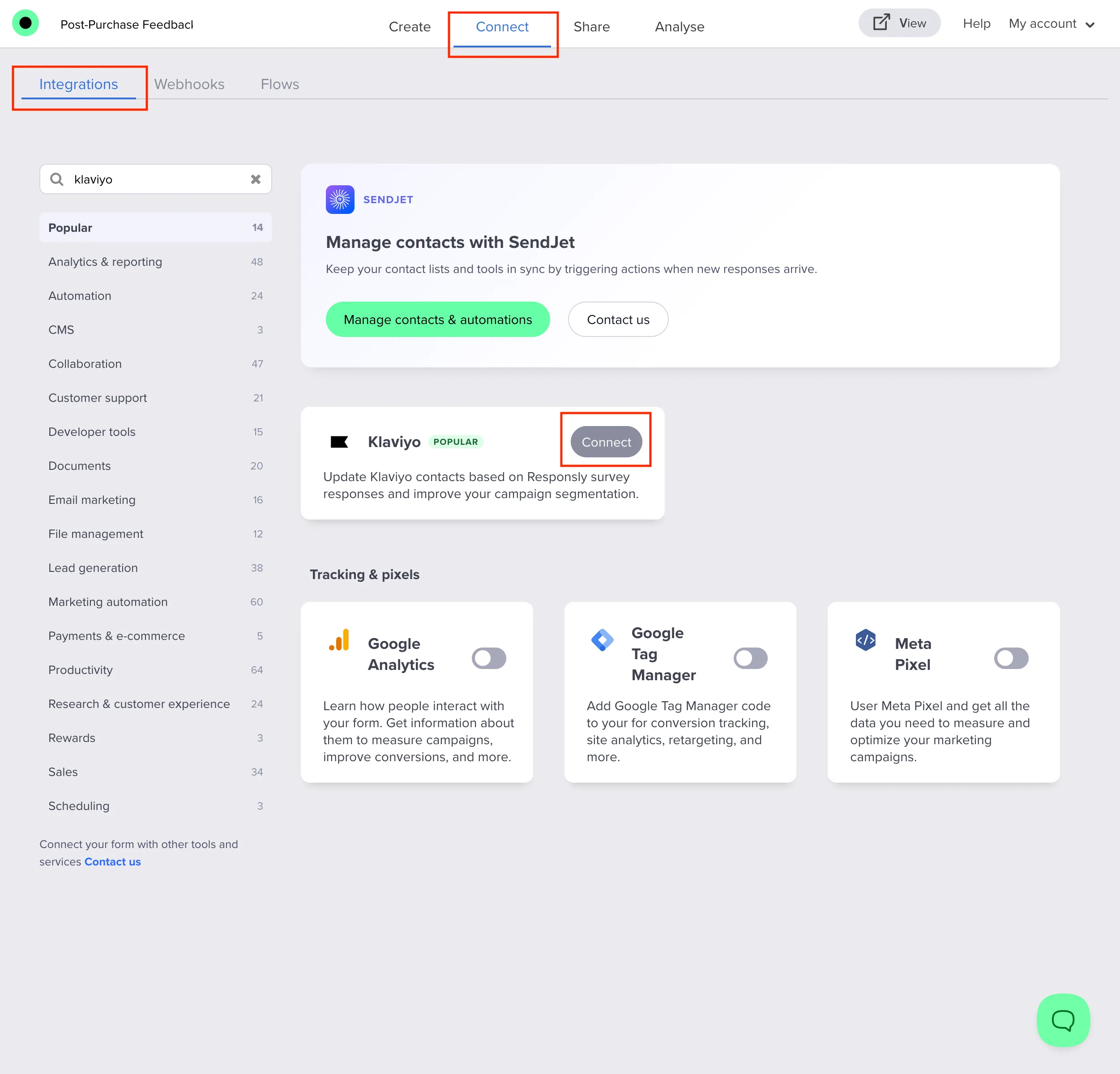The image size is (1120, 1074).
Task: Open Payments & e-commerce category
Action: click(155, 635)
